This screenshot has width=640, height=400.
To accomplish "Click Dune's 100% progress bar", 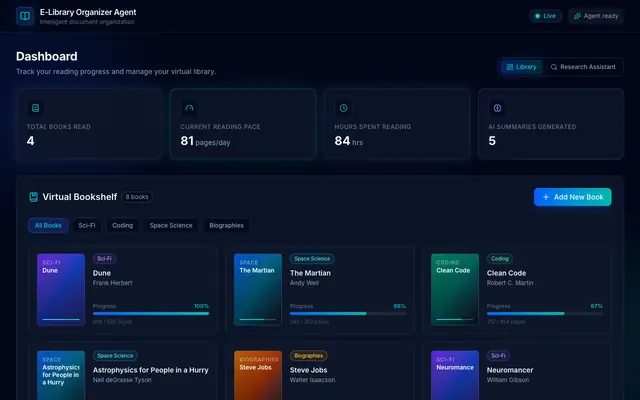I will click(x=151, y=313).
